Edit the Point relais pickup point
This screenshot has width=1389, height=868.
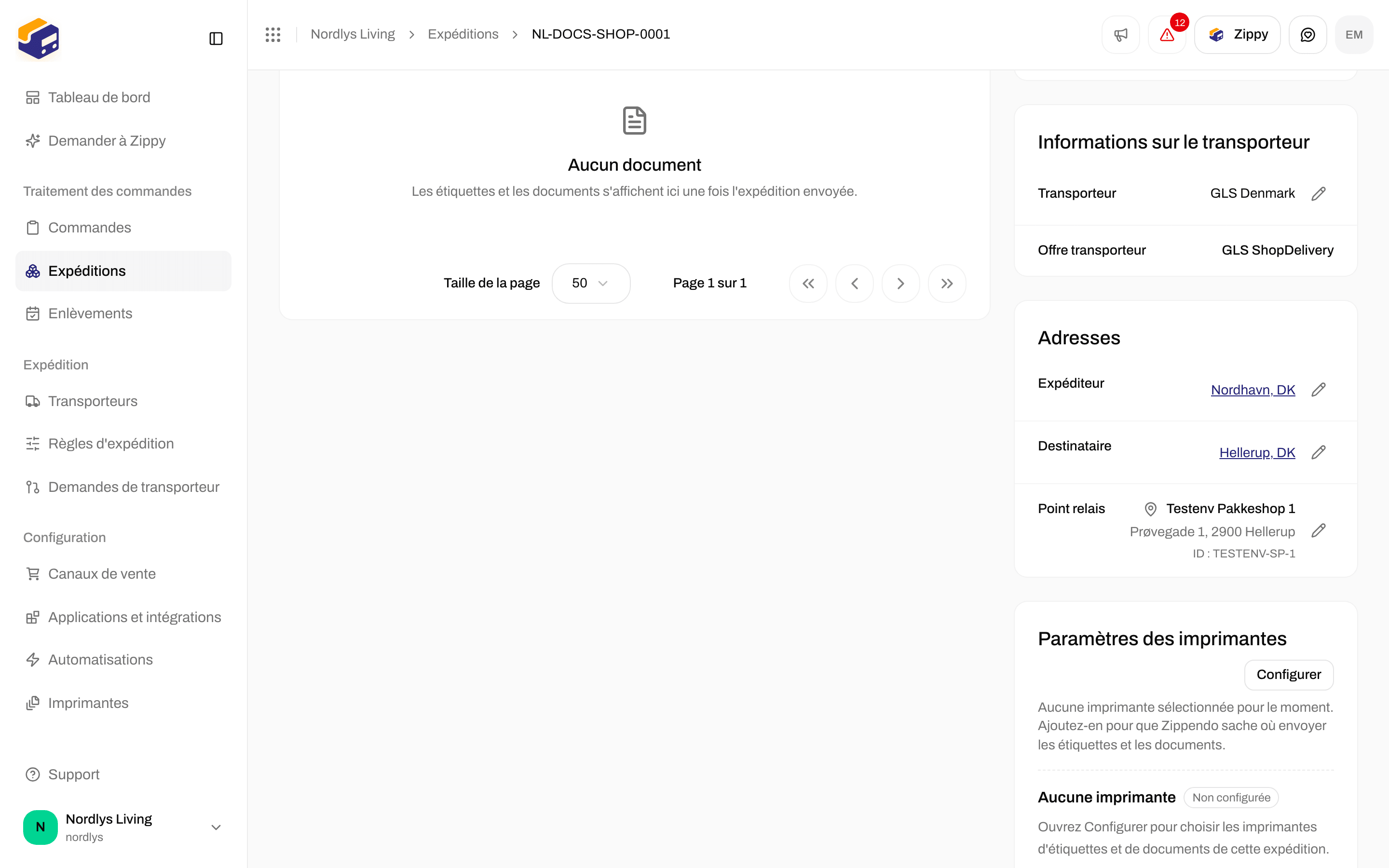pyautogui.click(x=1319, y=530)
